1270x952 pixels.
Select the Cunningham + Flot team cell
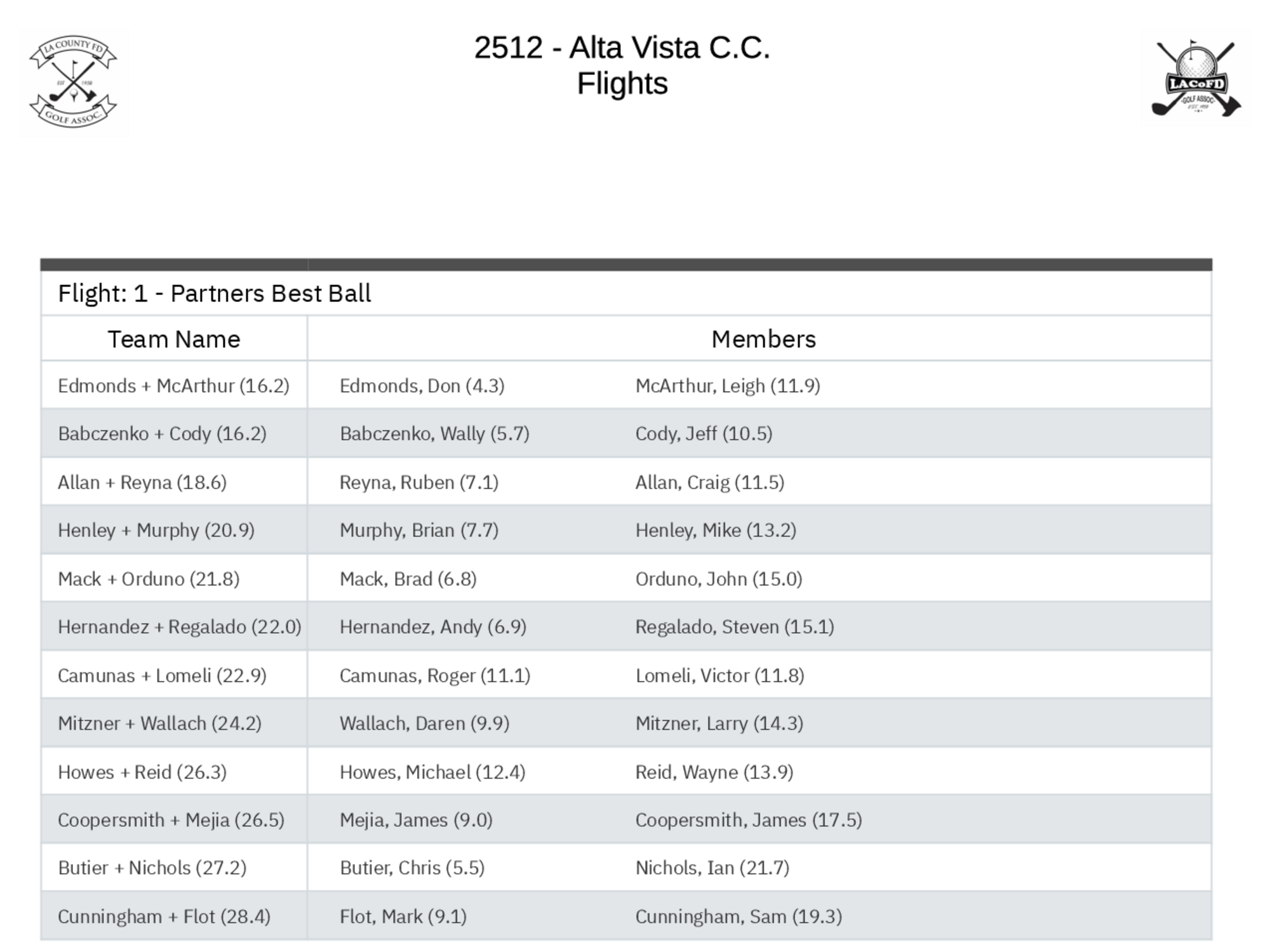point(164,916)
